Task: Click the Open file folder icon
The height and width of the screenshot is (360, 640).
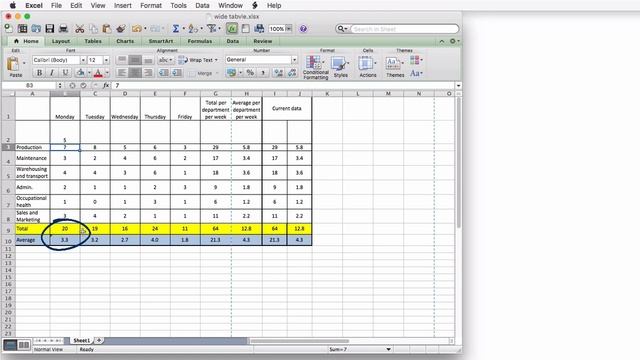Action: tap(36, 28)
